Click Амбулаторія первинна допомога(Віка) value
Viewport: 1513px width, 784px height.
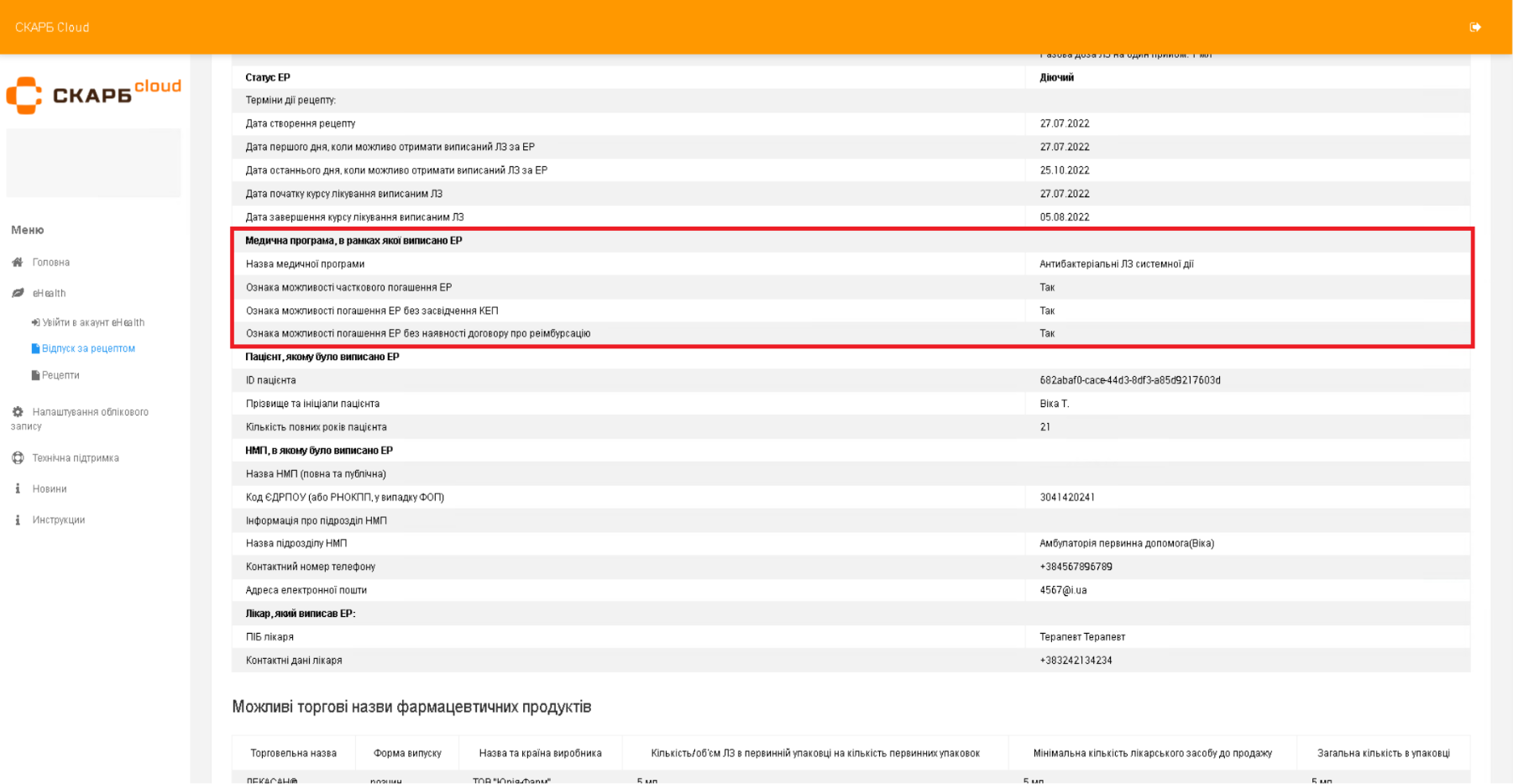coord(1127,543)
